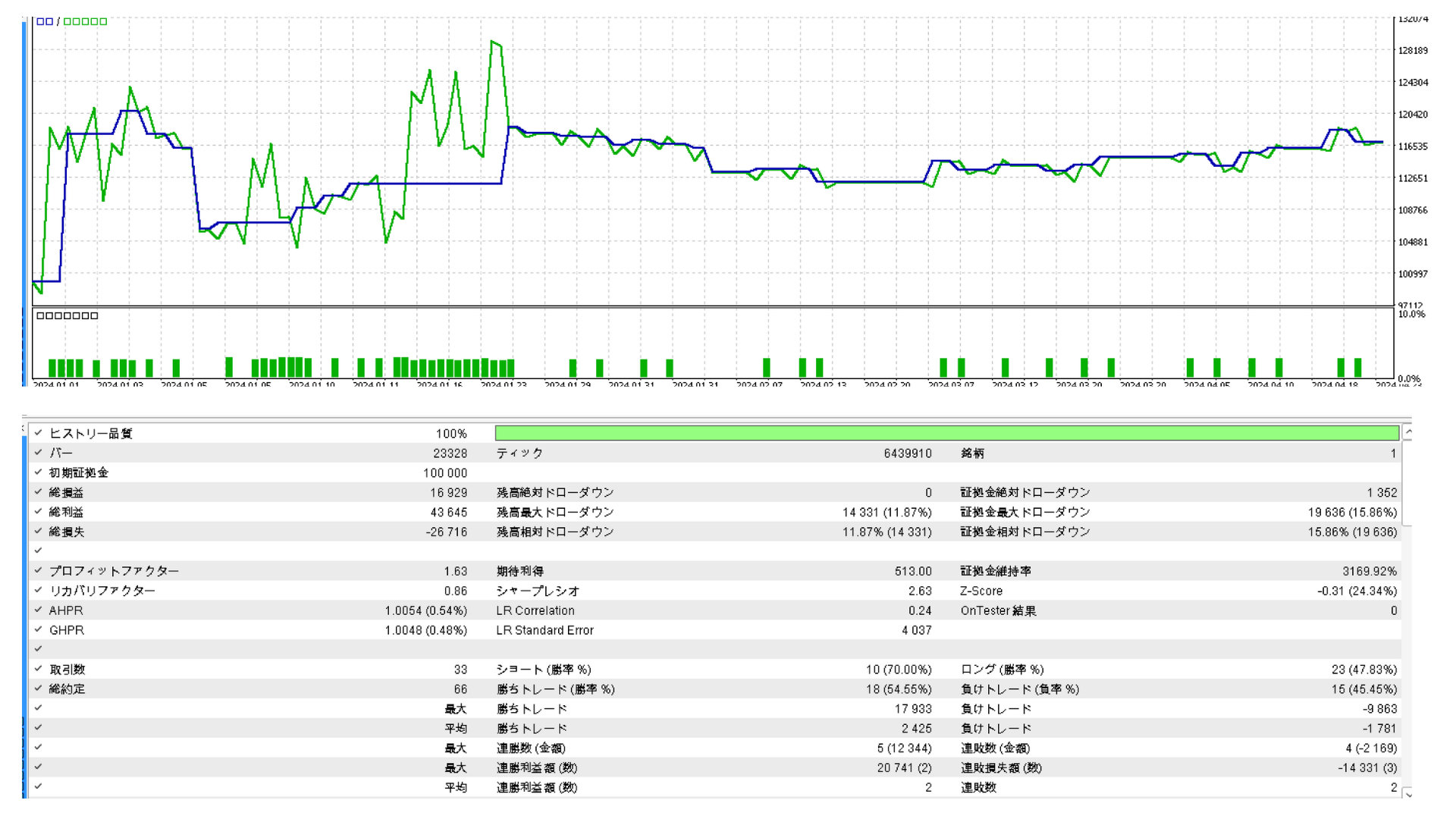The height and width of the screenshot is (819, 1456).
Task: Toggle the プロフィットファクター row checkmark
Action: click(x=36, y=571)
